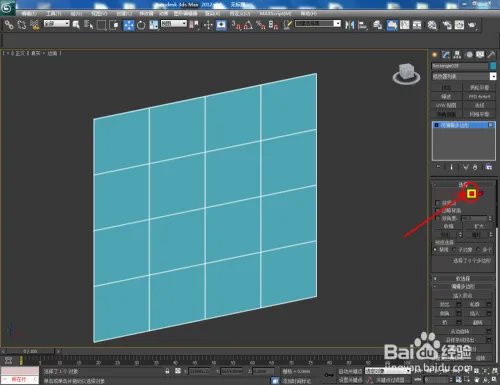The width and height of the screenshot is (500, 385).
Task: Select the 多个 preview selection radio
Action: (x=479, y=249)
